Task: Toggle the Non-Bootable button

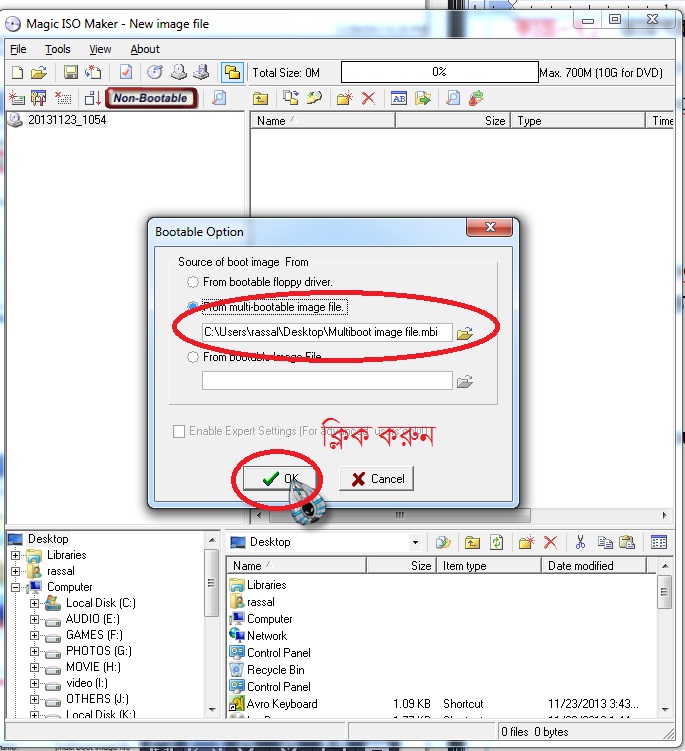Action: [150, 98]
